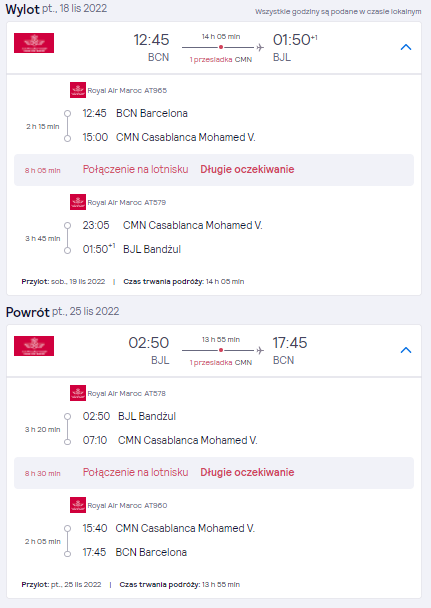Screen dimensions: 431x608
Task: Click the red stopover dot on return route
Action: [x=221, y=350]
